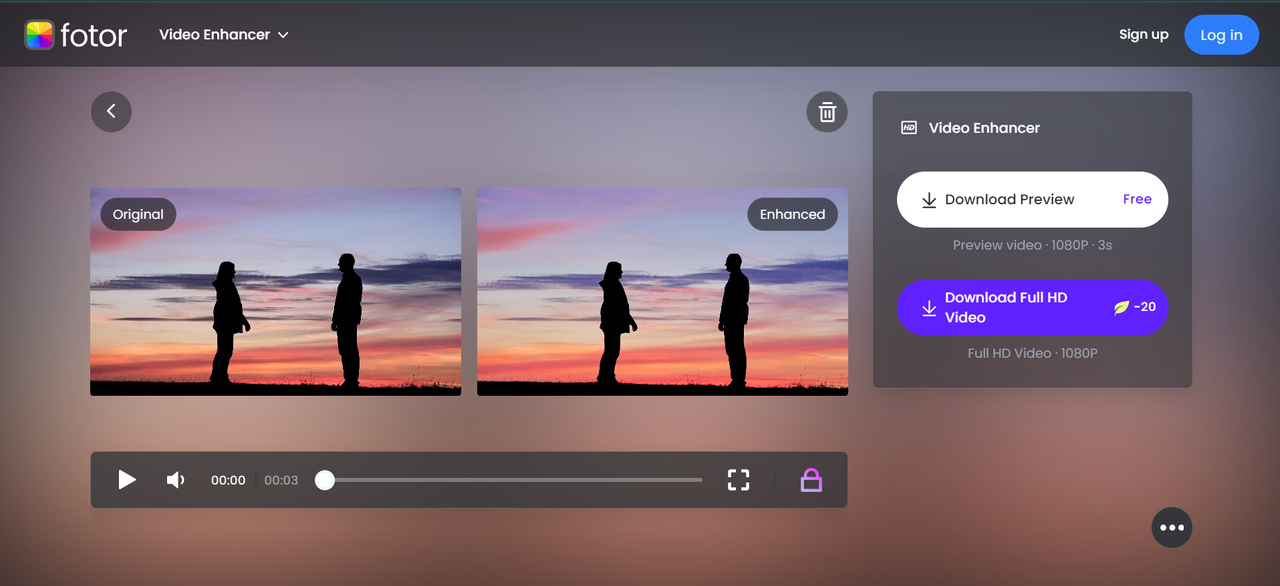Click the video progress slider handle
Viewport: 1280px width, 586px height.
click(x=325, y=480)
